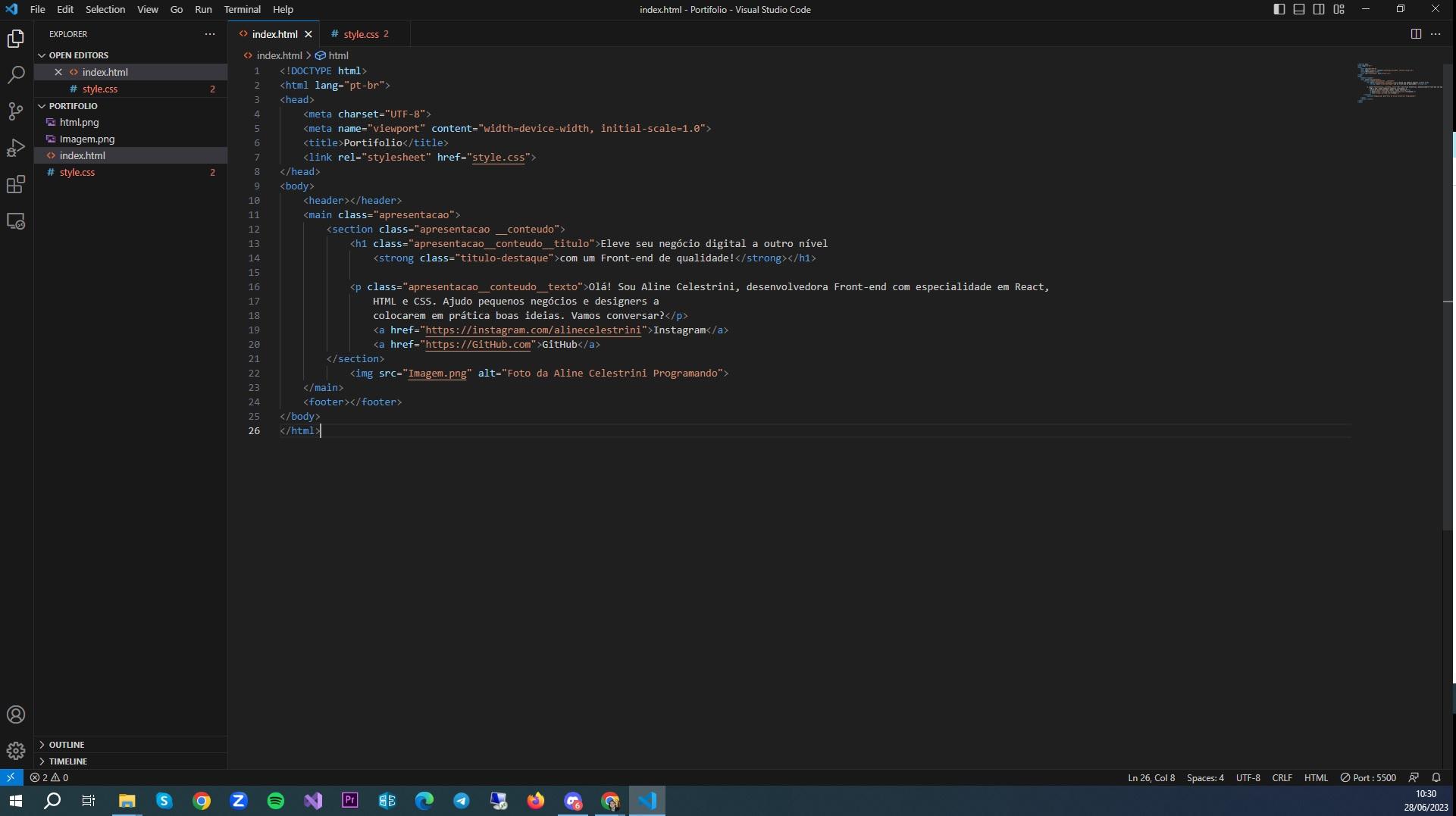Open Explorer Views and More Actions ellipsis
The image size is (1456, 816).
(x=210, y=34)
